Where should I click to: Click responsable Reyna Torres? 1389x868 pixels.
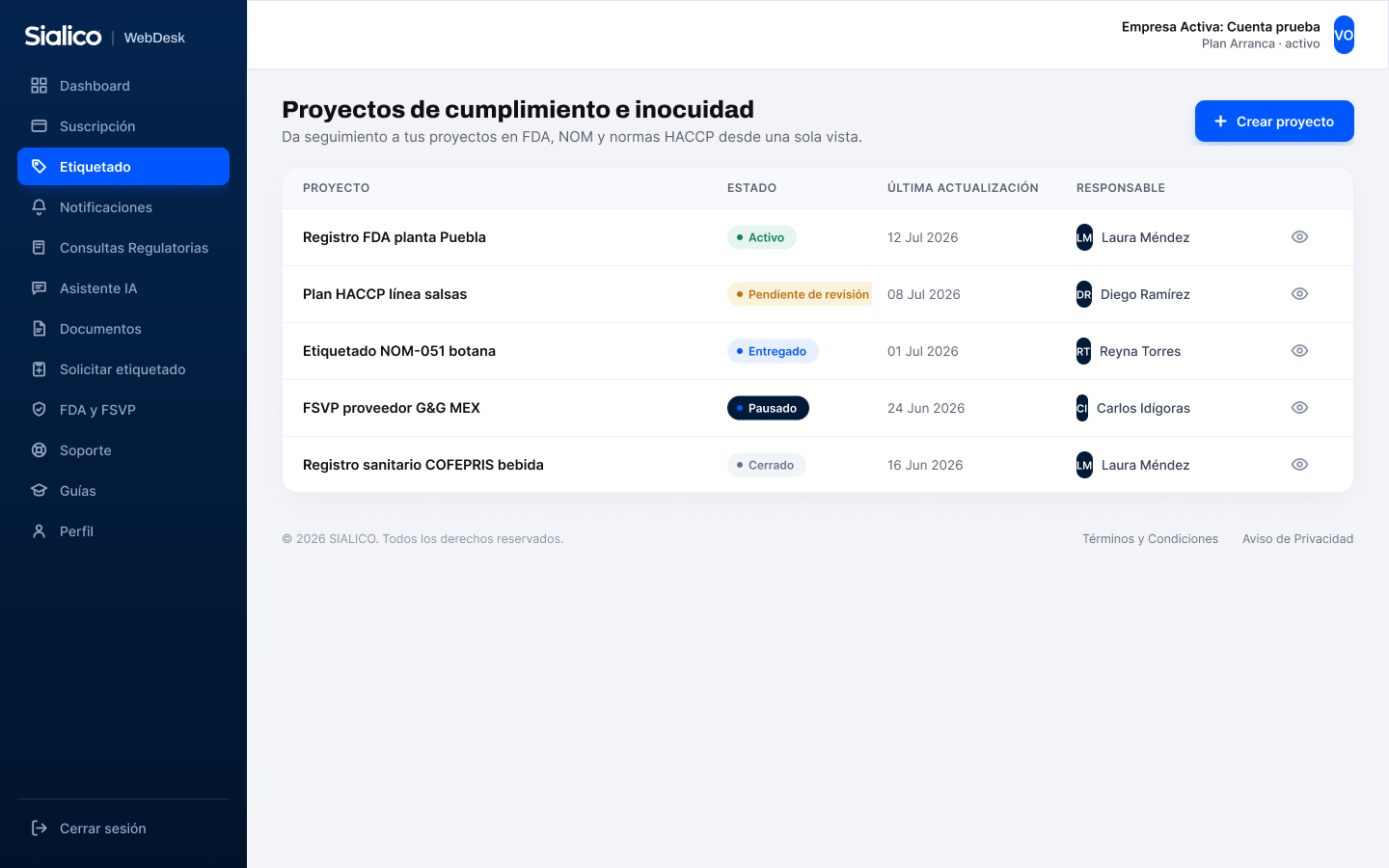[x=1140, y=351]
